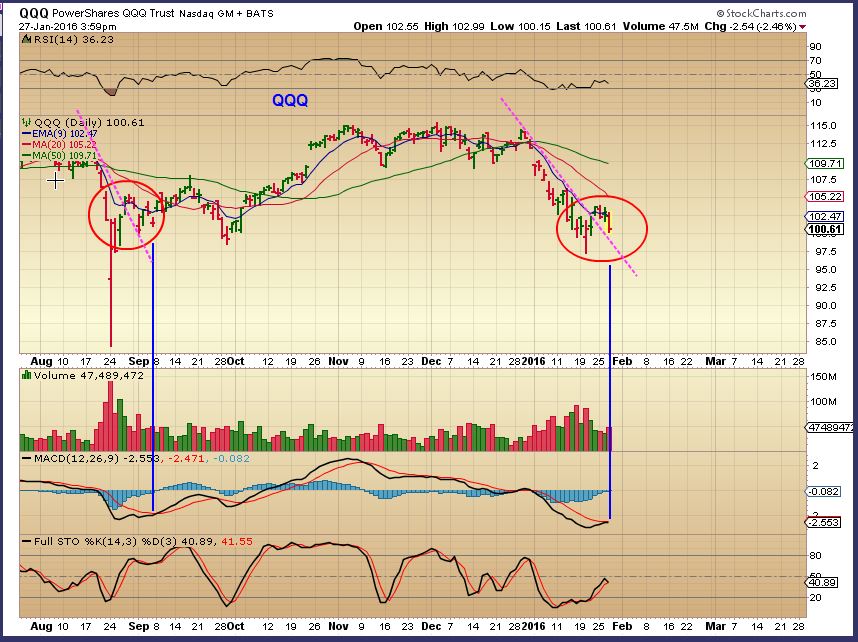Click the -2.553 tag on MACD axis
Viewport: 858px width, 642px height.
point(824,522)
